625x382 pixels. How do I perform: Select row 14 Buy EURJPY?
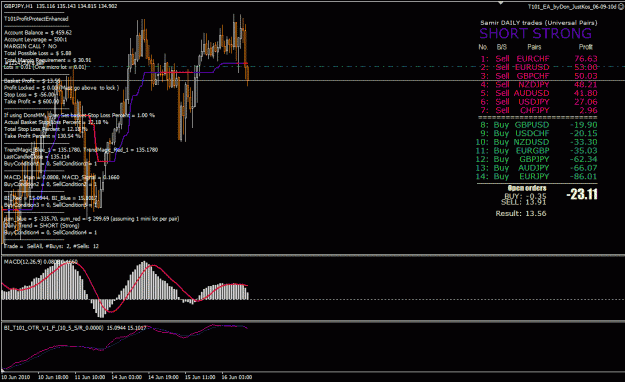click(537, 176)
